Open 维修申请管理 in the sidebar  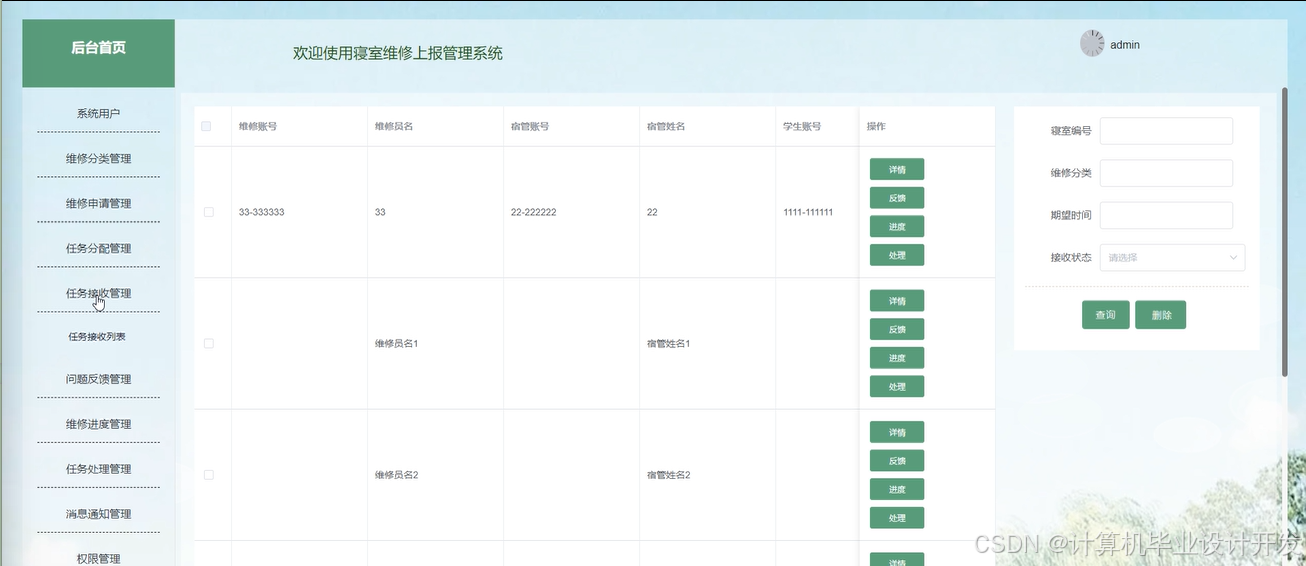(x=98, y=204)
